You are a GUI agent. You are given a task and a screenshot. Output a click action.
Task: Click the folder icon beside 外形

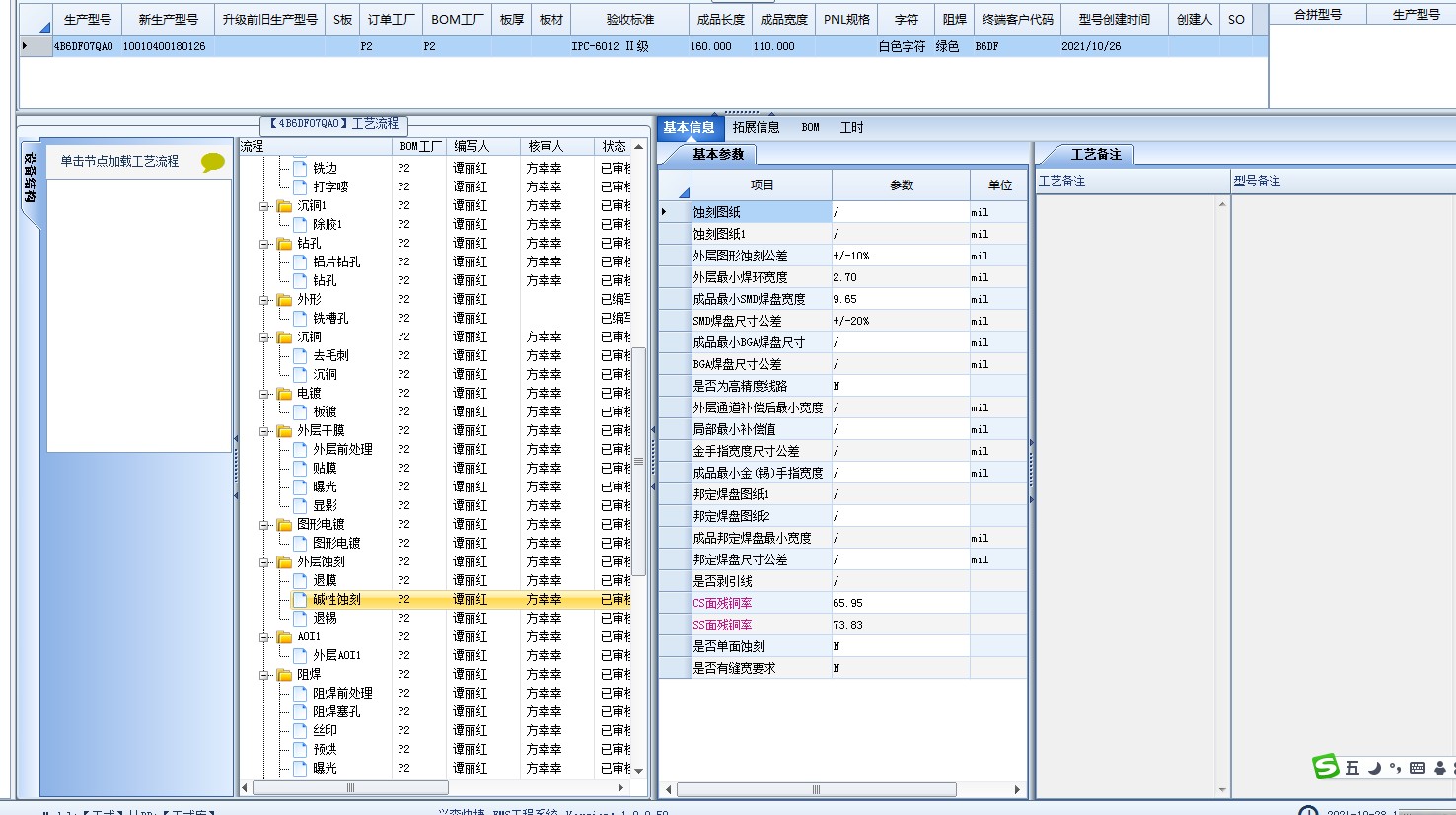pyautogui.click(x=284, y=300)
